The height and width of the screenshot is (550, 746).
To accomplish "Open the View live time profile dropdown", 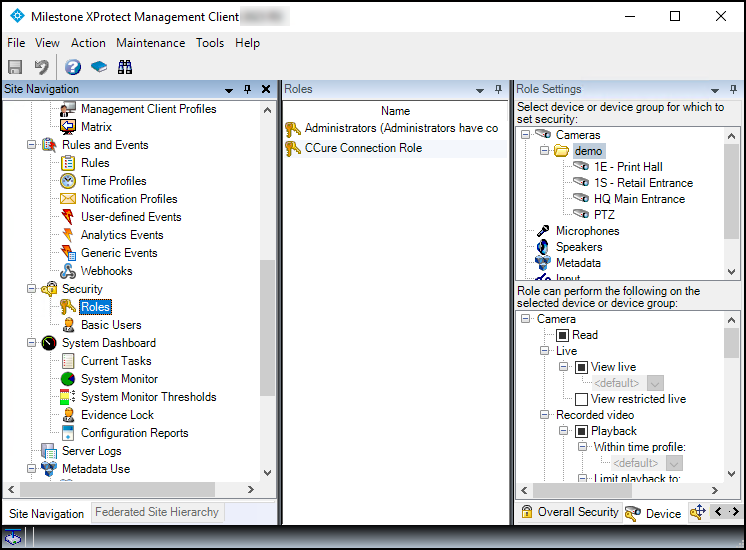I will tap(655, 383).
